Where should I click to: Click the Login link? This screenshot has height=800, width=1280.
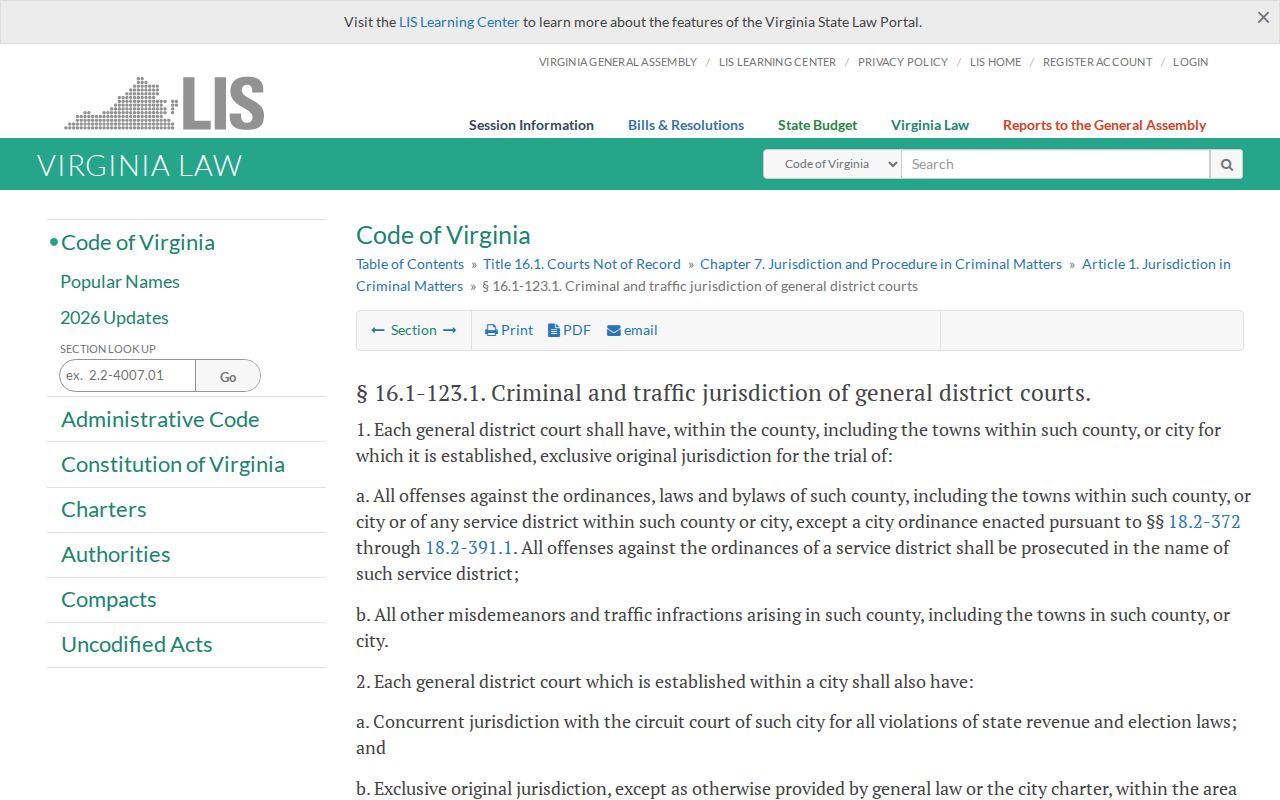tap(1190, 62)
